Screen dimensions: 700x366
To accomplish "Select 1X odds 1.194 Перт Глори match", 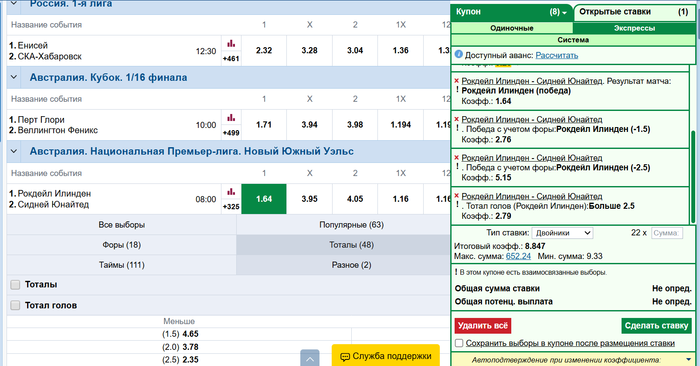I will (400, 125).
